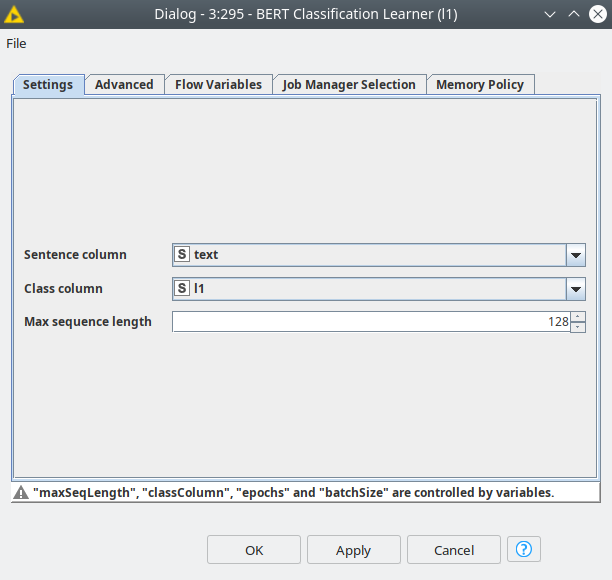Open the Sentence column dropdown
This screenshot has width=612, height=580.
379,255
